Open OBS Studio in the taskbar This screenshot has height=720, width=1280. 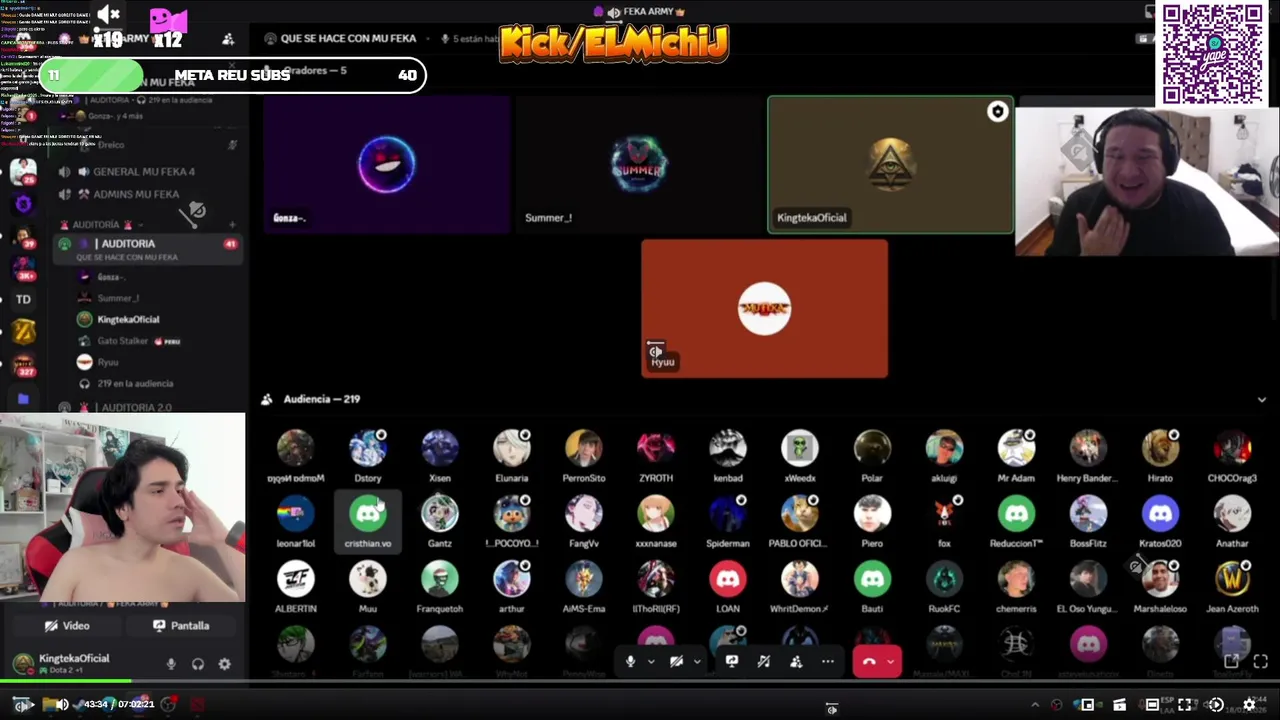tap(169, 705)
